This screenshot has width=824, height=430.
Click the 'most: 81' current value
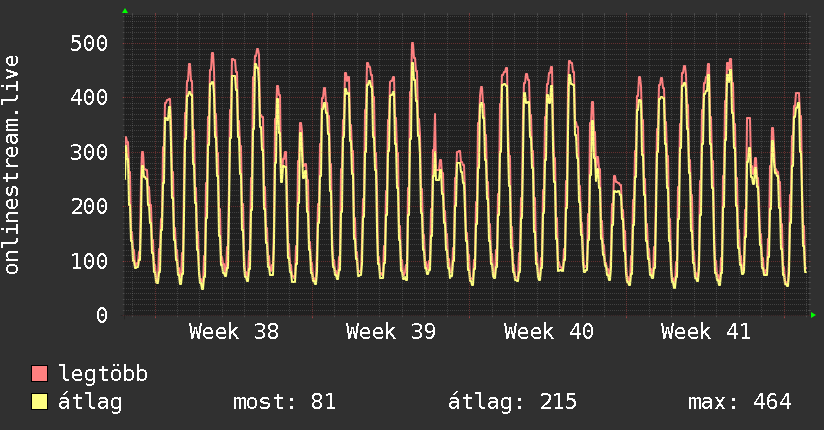[x=284, y=402]
